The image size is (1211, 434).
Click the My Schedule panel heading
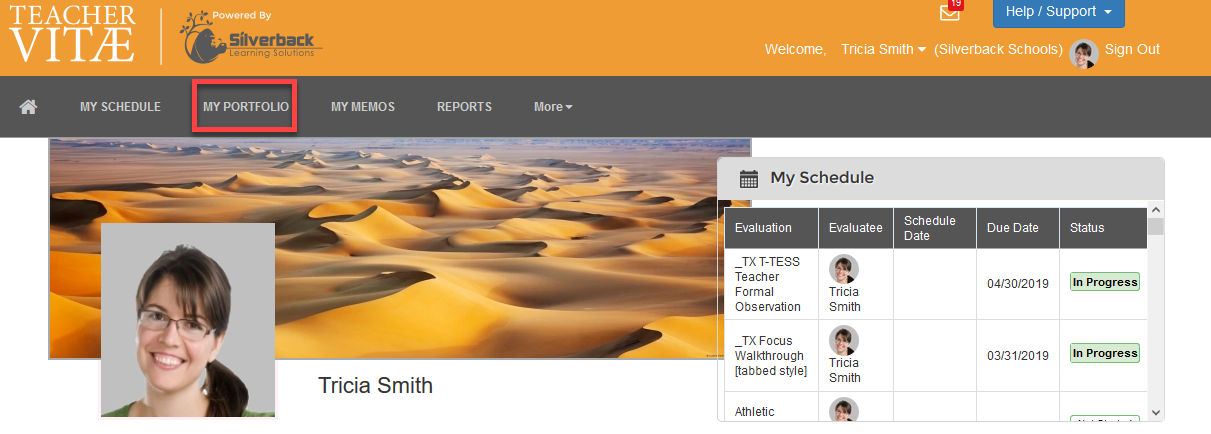point(822,178)
